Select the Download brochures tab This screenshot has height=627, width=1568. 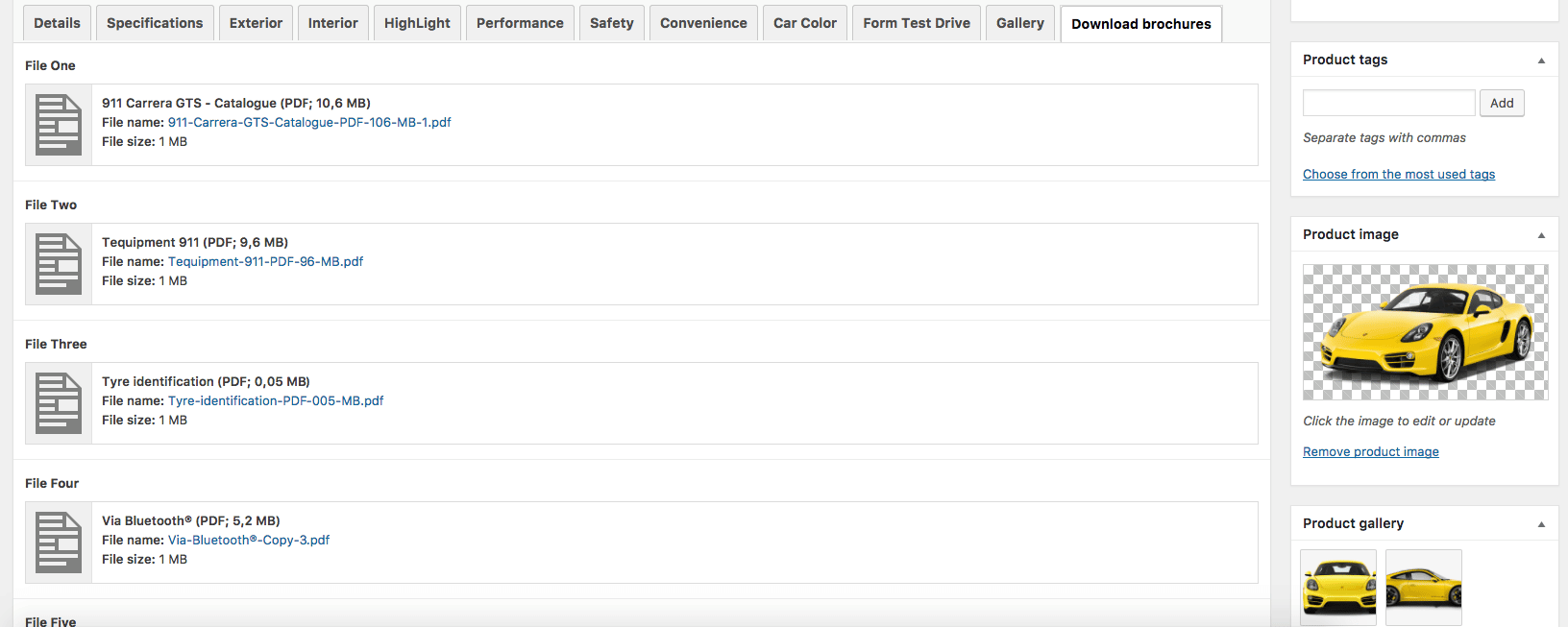coord(1141,24)
